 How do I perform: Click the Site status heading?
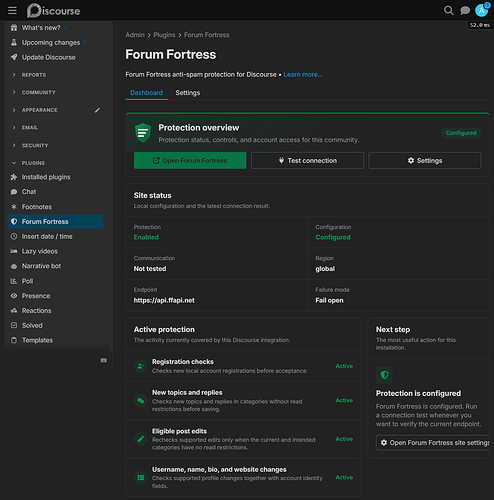[x=152, y=195]
